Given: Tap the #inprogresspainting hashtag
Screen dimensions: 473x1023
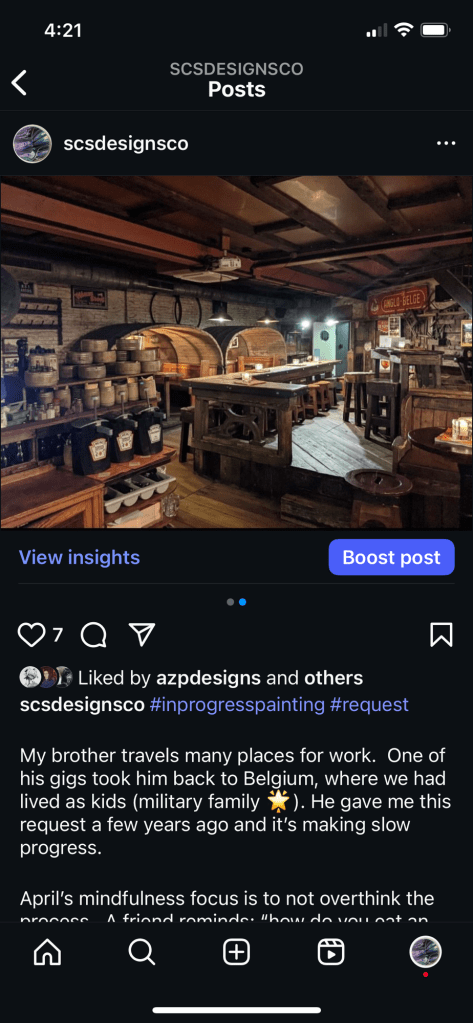Looking at the screenshot, I should coord(237,705).
